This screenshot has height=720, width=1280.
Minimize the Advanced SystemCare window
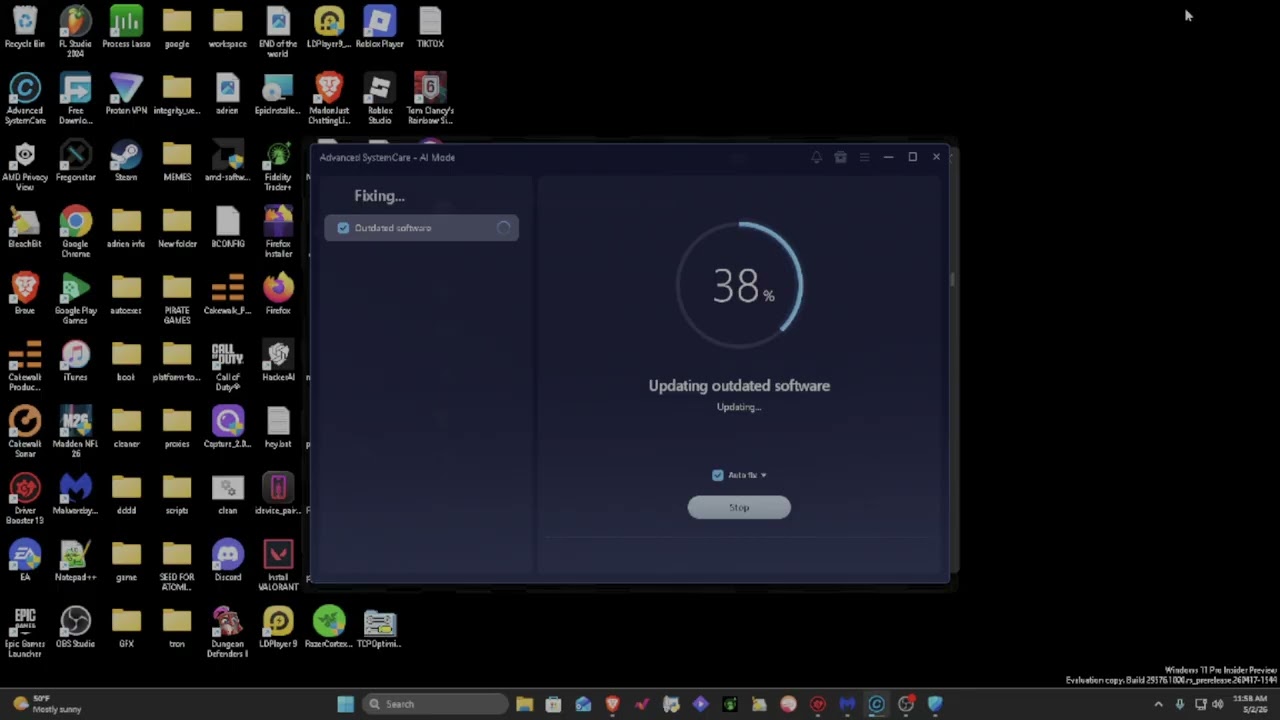pos(888,157)
